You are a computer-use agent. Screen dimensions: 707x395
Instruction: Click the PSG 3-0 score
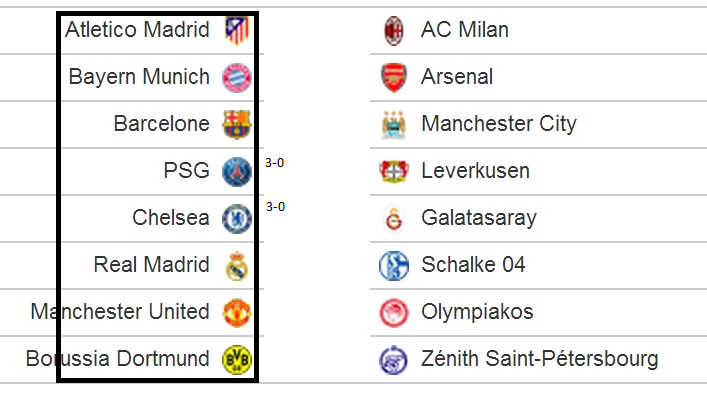tap(275, 163)
